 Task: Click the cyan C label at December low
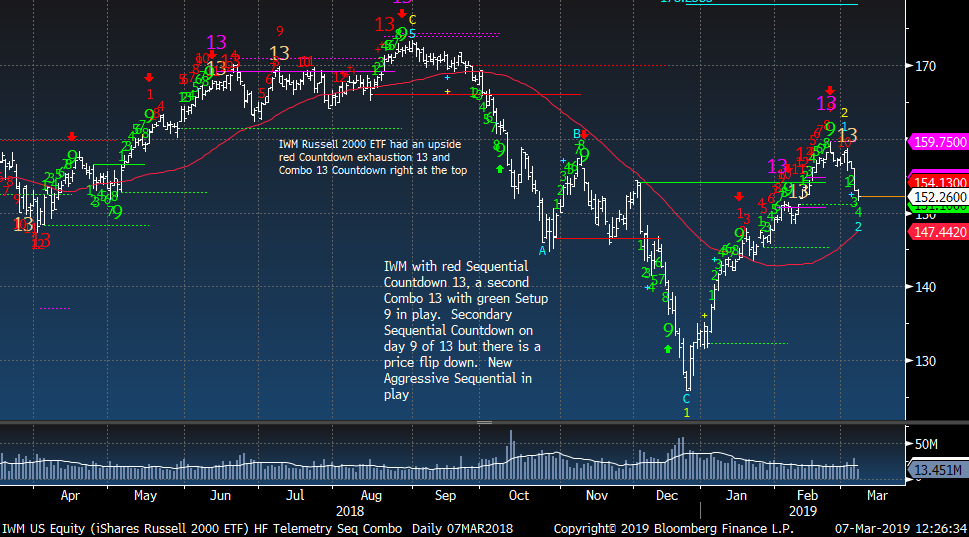point(686,399)
